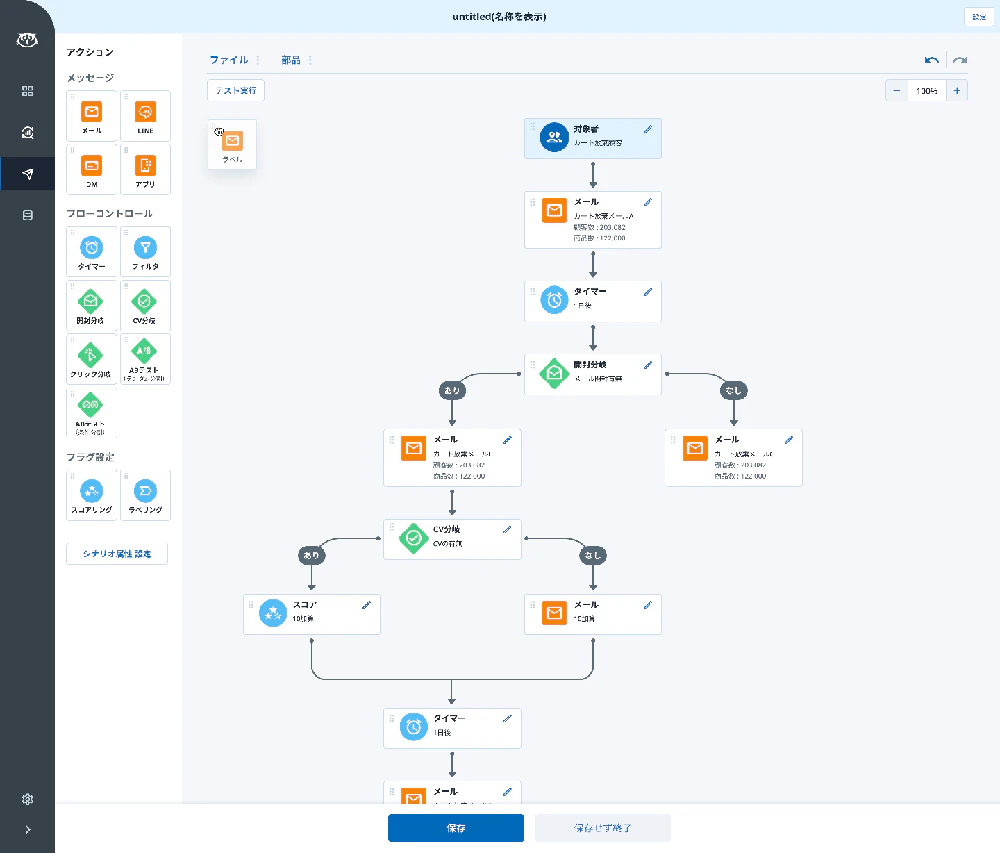The width and height of the screenshot is (1000, 853).
Task: Pick the アプリ message action
Action: coord(145,169)
